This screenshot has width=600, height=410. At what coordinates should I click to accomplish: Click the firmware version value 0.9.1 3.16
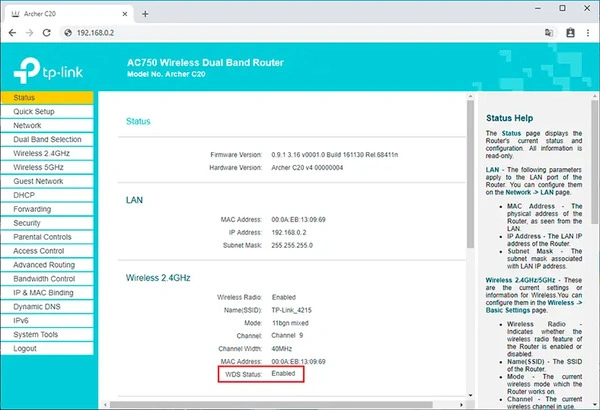point(335,155)
